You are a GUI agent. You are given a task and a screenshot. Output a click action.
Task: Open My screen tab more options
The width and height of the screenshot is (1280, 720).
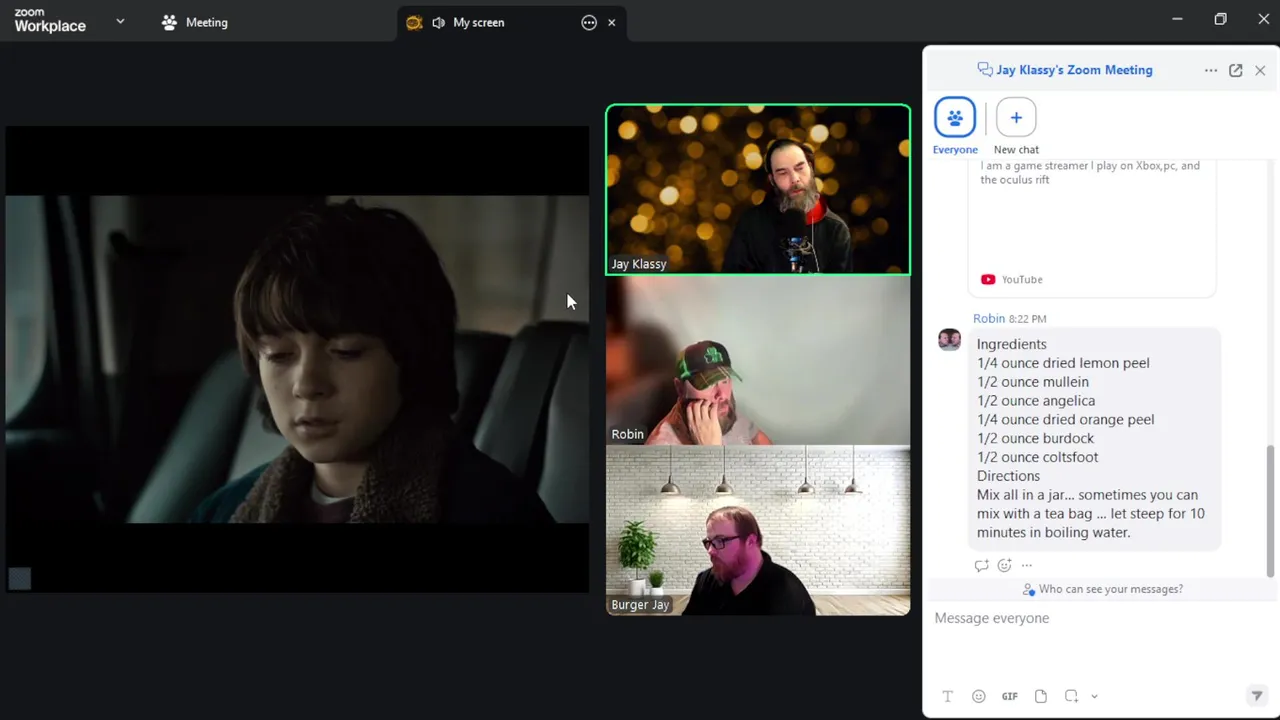point(589,22)
